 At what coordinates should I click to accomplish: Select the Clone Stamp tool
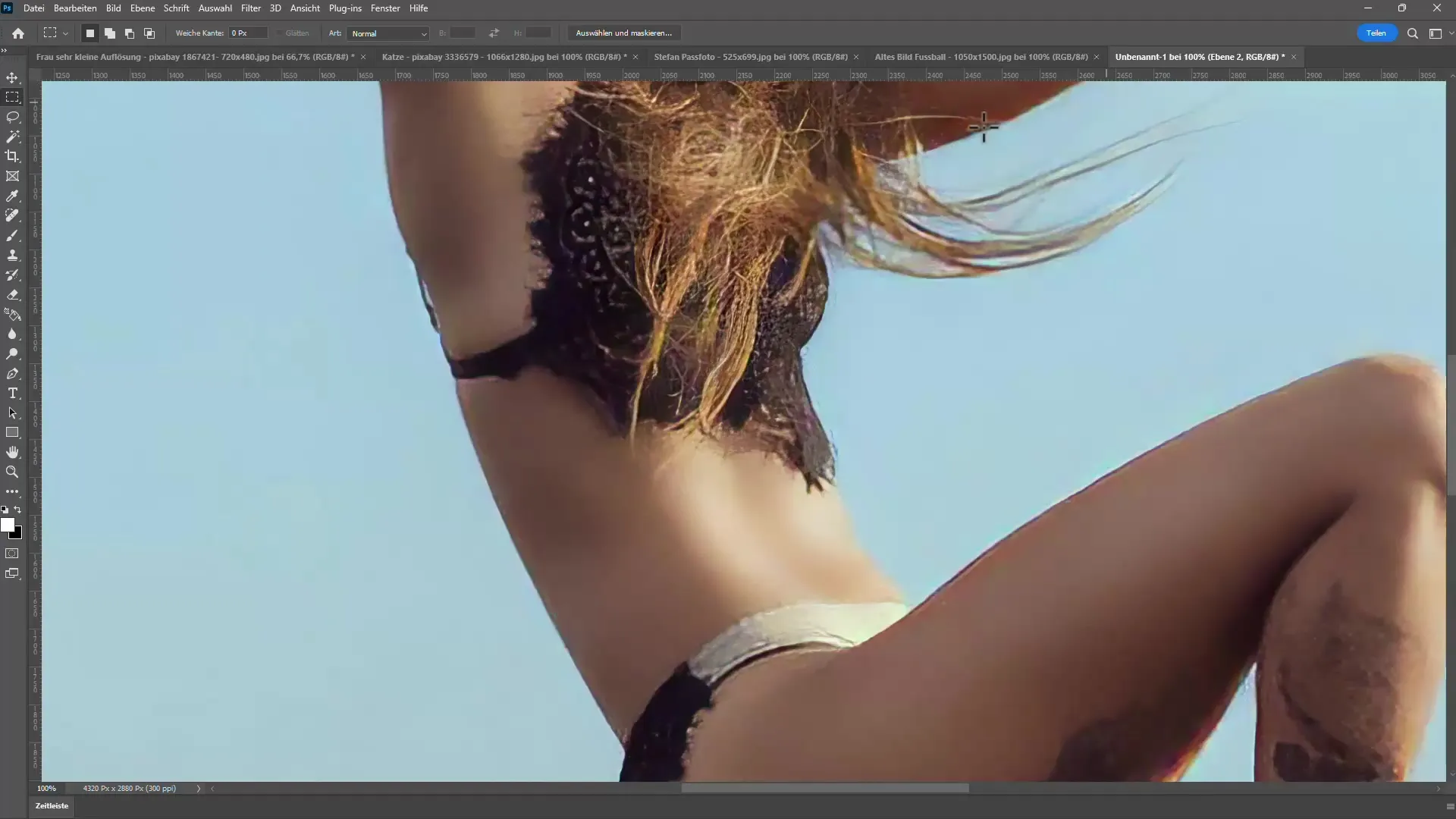tap(14, 255)
